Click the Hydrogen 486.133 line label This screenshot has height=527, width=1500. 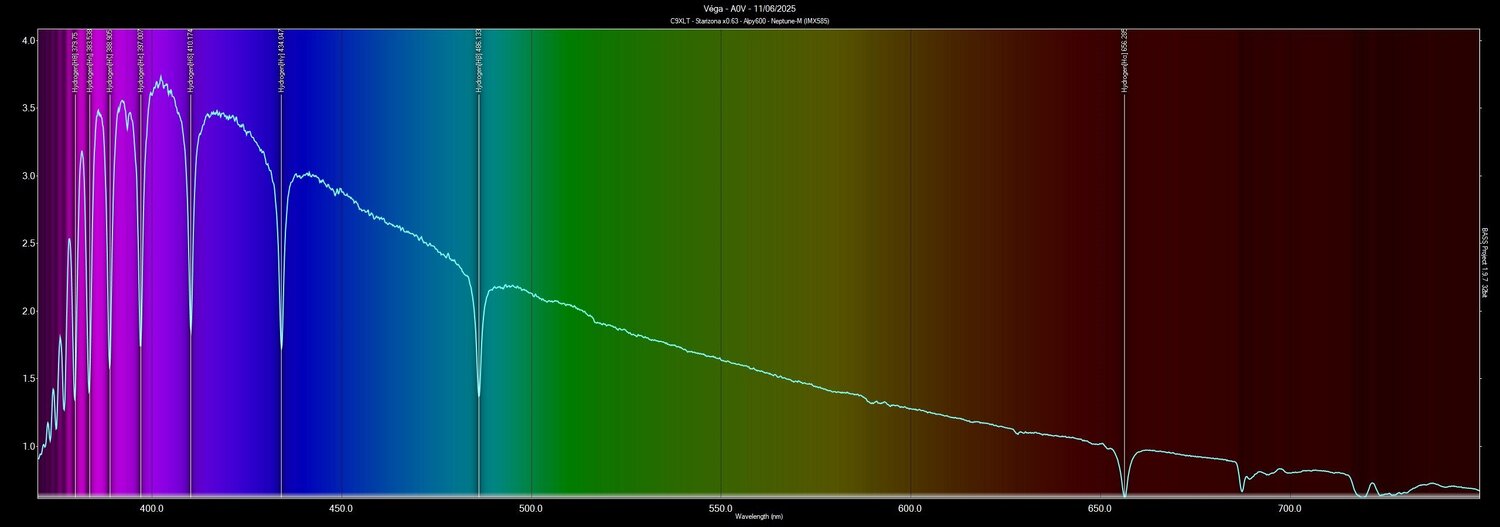click(479, 62)
